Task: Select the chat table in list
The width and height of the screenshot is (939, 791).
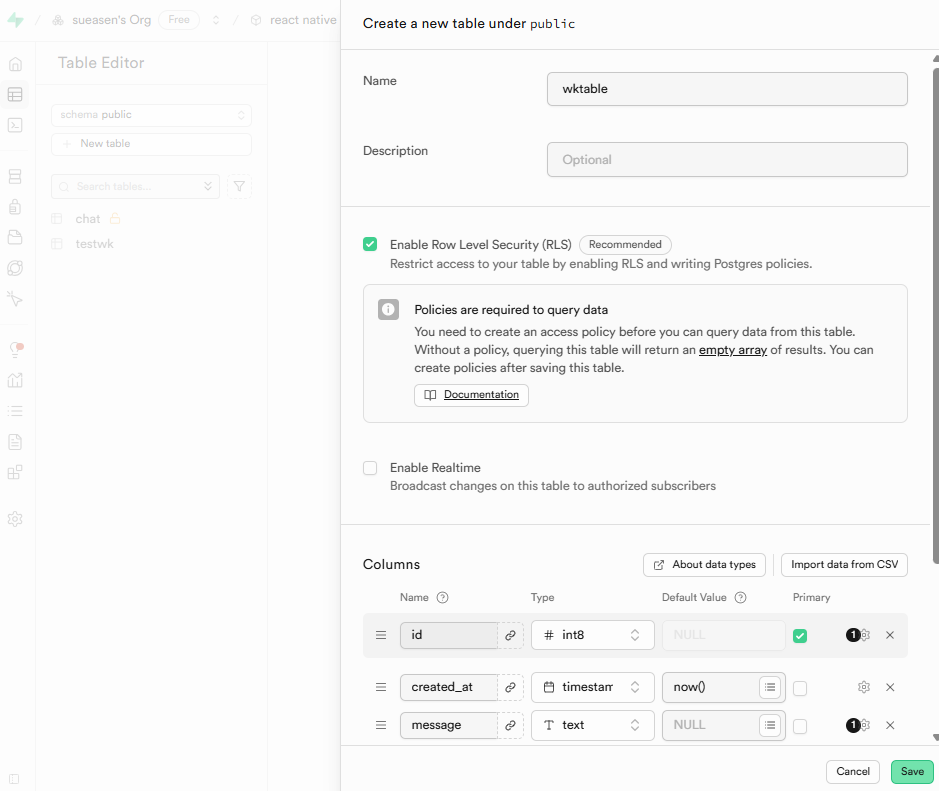Action: click(x=87, y=219)
